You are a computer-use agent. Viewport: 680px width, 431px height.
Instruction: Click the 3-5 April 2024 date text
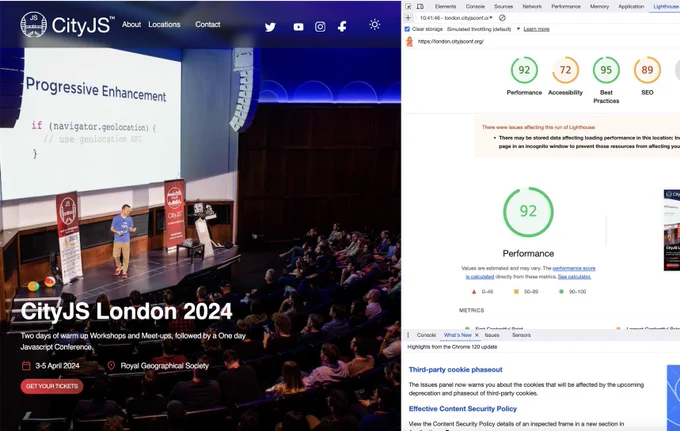pos(57,366)
